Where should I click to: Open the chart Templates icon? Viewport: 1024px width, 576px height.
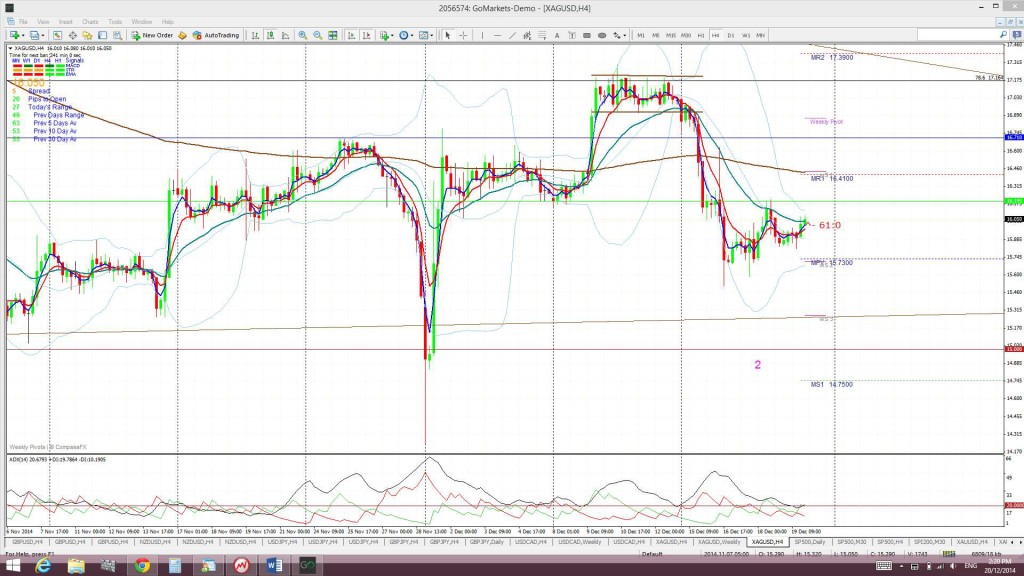pyautogui.click(x=423, y=35)
